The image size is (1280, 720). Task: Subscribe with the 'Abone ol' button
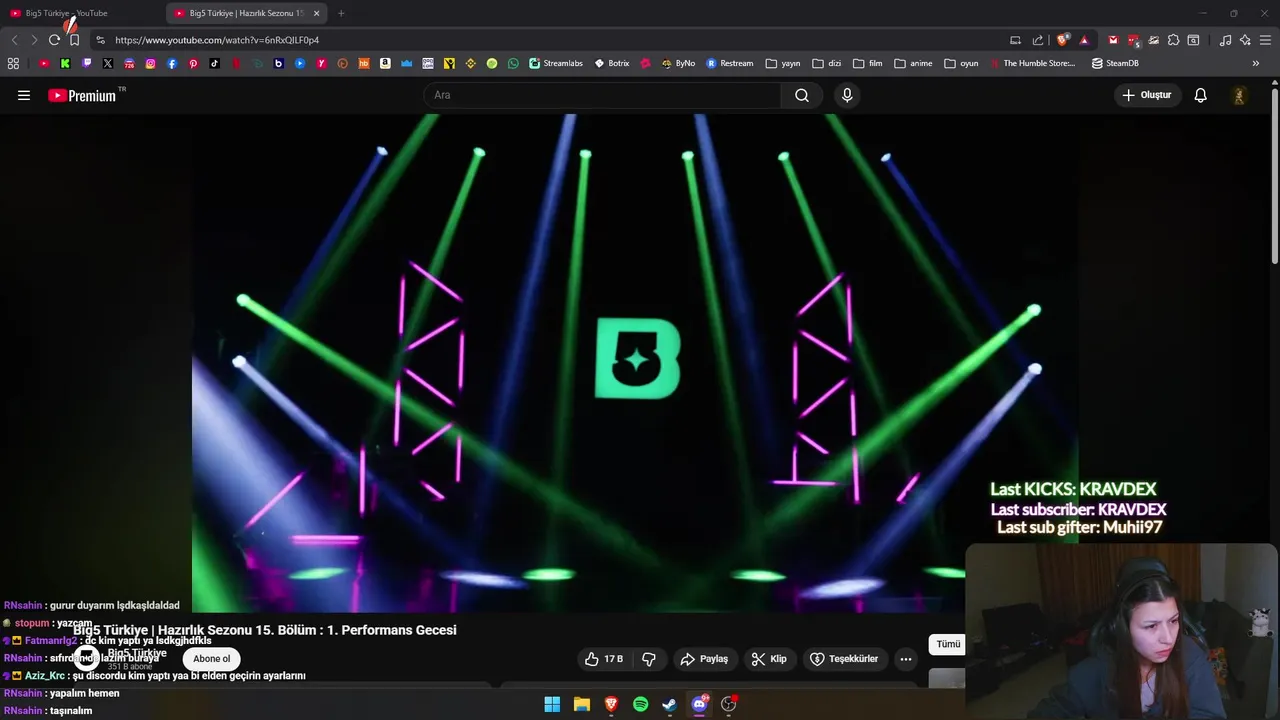coord(211,659)
